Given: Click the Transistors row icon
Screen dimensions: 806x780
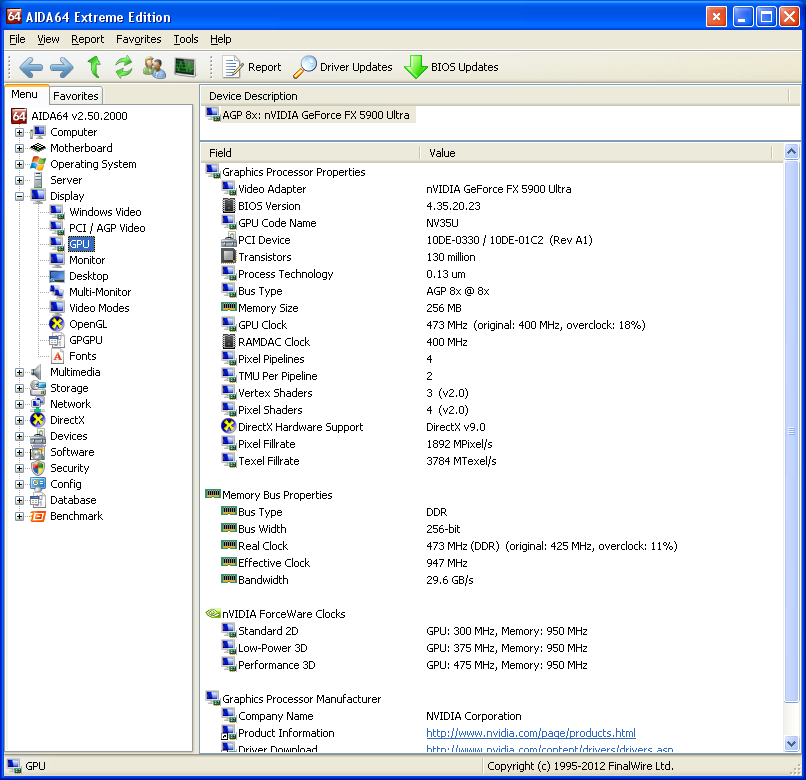Looking at the screenshot, I should (229, 256).
